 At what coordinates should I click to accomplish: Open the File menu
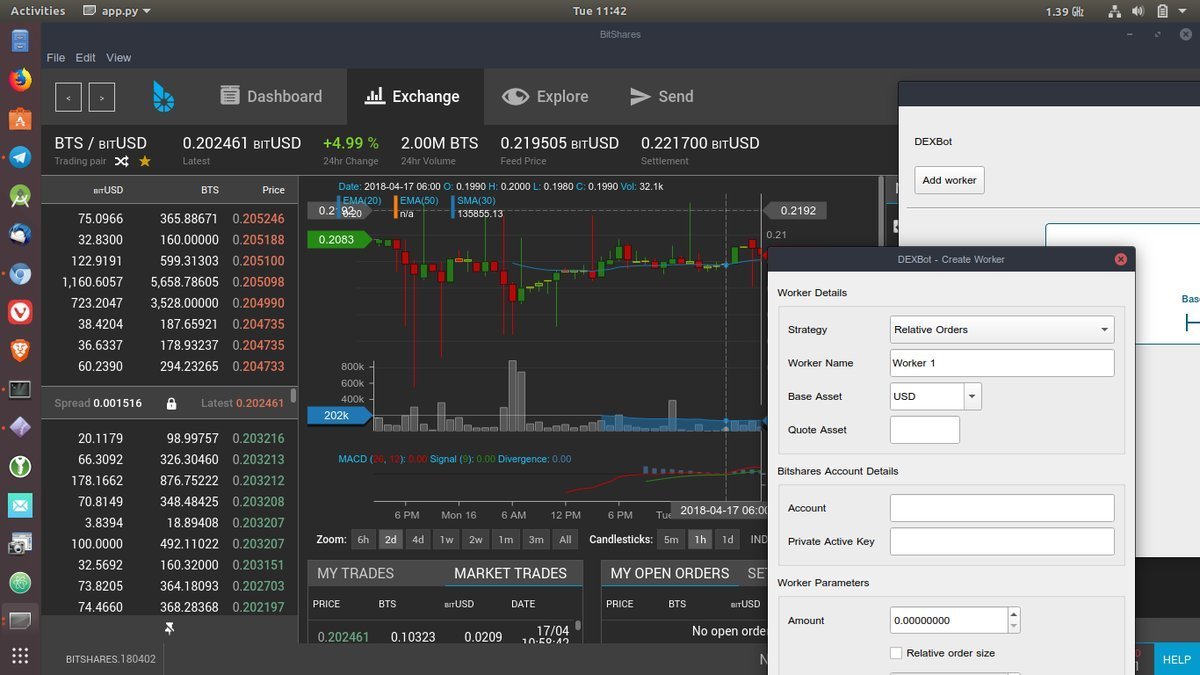coord(56,58)
